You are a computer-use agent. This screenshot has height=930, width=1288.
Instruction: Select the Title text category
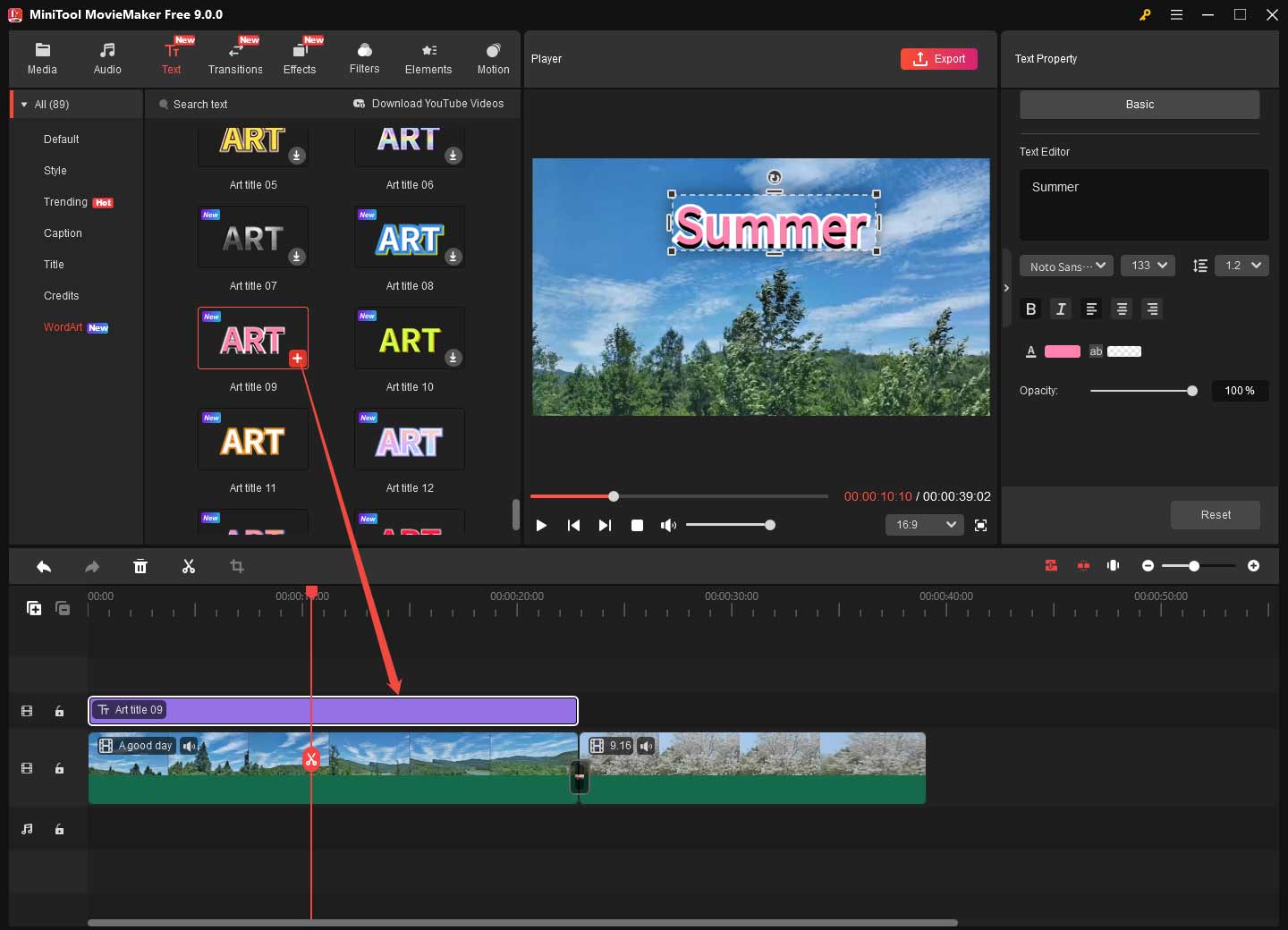pos(54,265)
